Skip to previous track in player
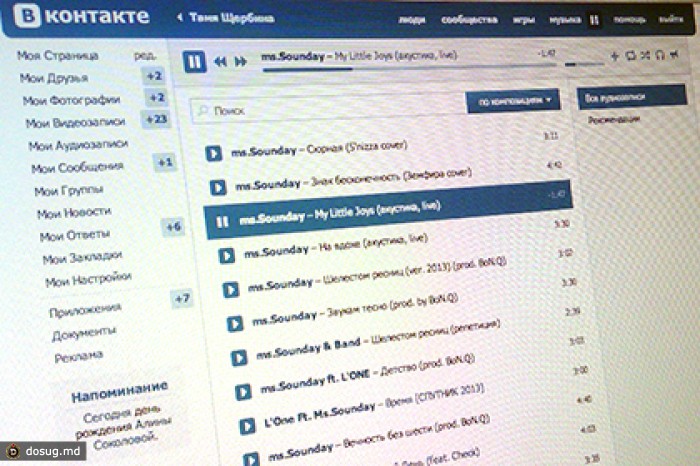 (x=220, y=62)
